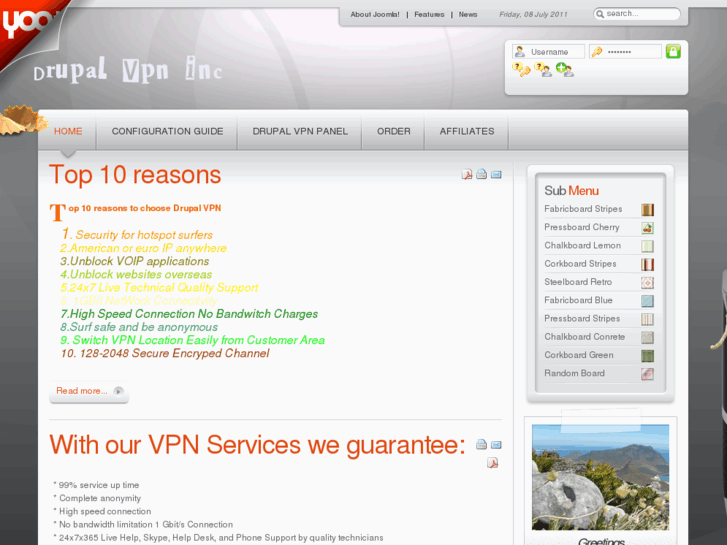This screenshot has height=545, width=727.
Task: Click text 'Security for hotspot surfers'
Action: [144, 235]
